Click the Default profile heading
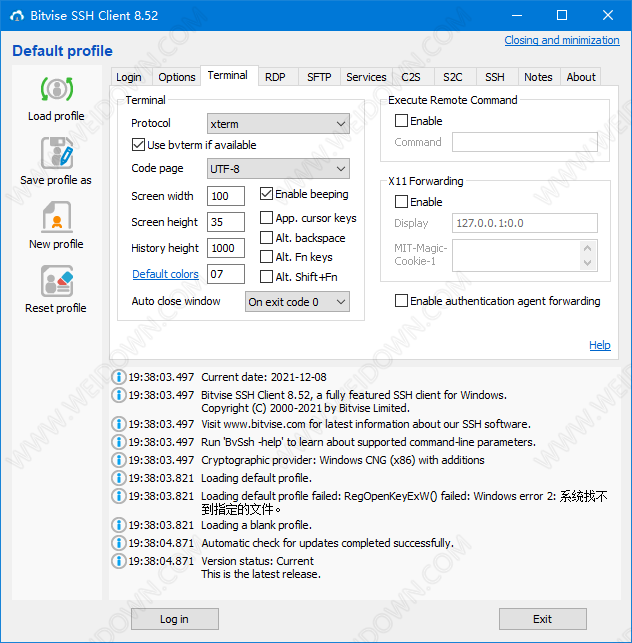Screen dimensions: 632x643 (x=62, y=51)
